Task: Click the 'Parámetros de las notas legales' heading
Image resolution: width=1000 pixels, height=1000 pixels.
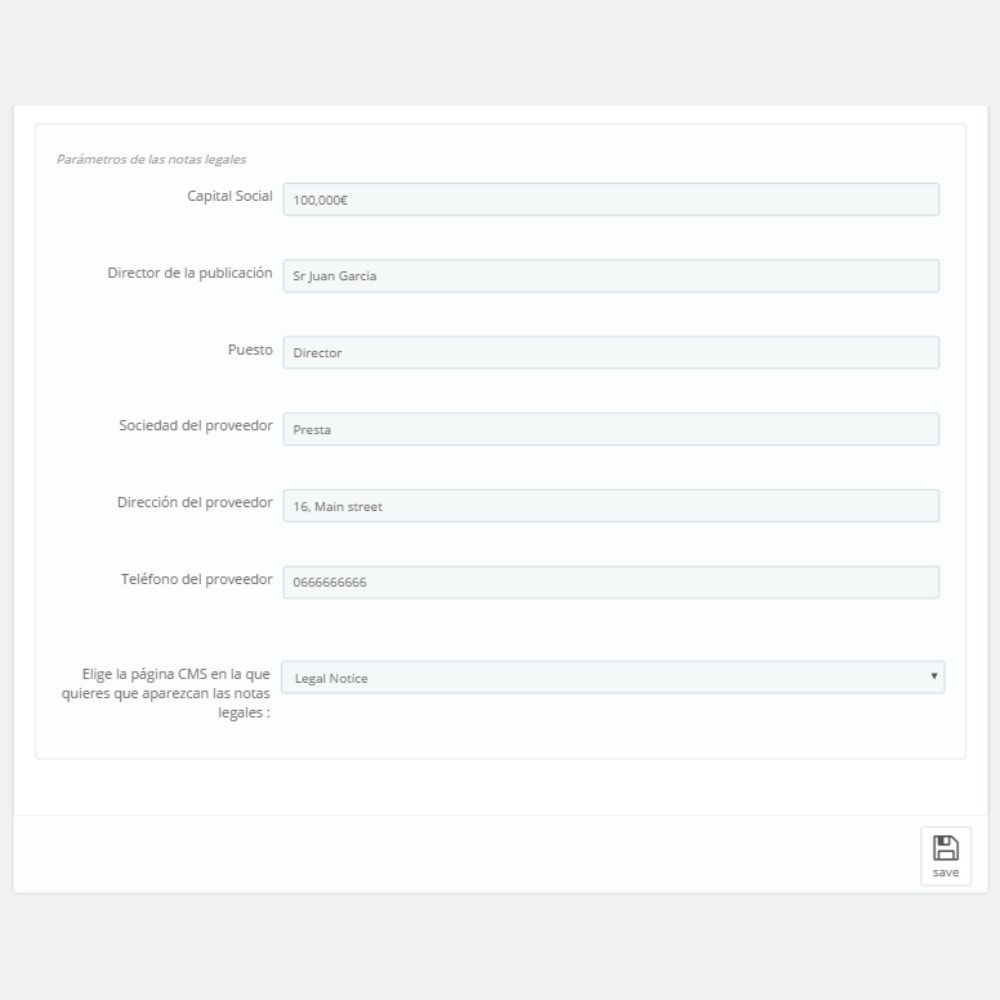Action: 151,159
